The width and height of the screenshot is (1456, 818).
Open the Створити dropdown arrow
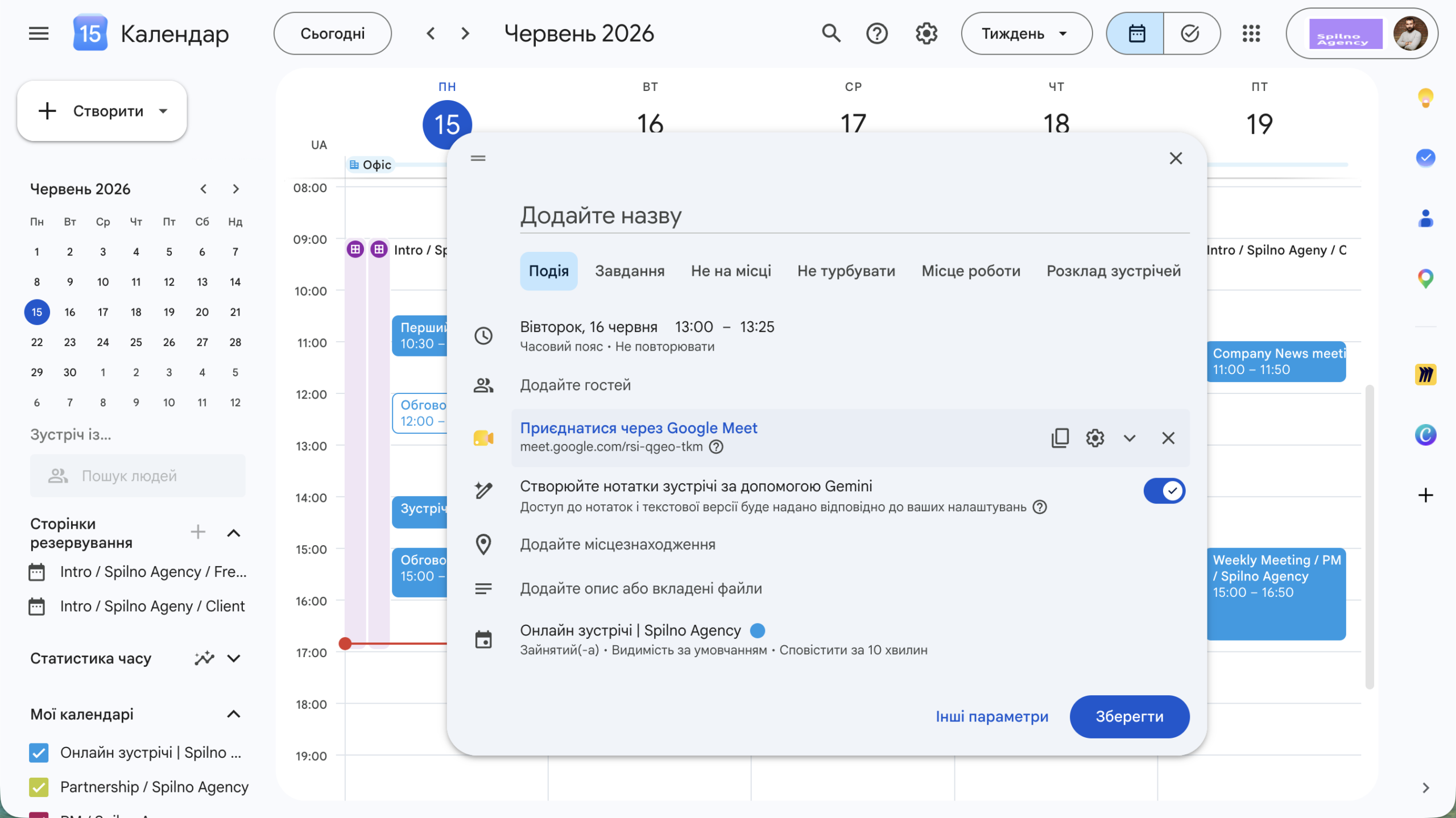163,111
